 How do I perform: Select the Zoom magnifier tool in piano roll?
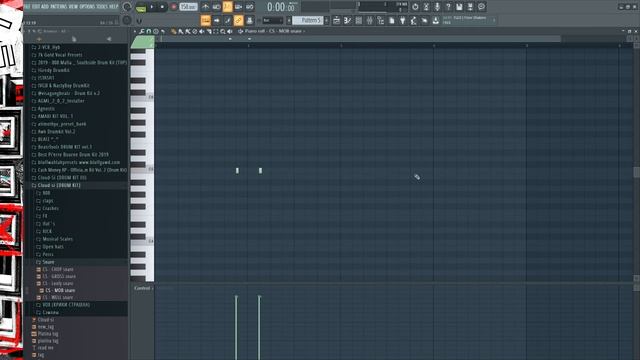tap(223, 31)
